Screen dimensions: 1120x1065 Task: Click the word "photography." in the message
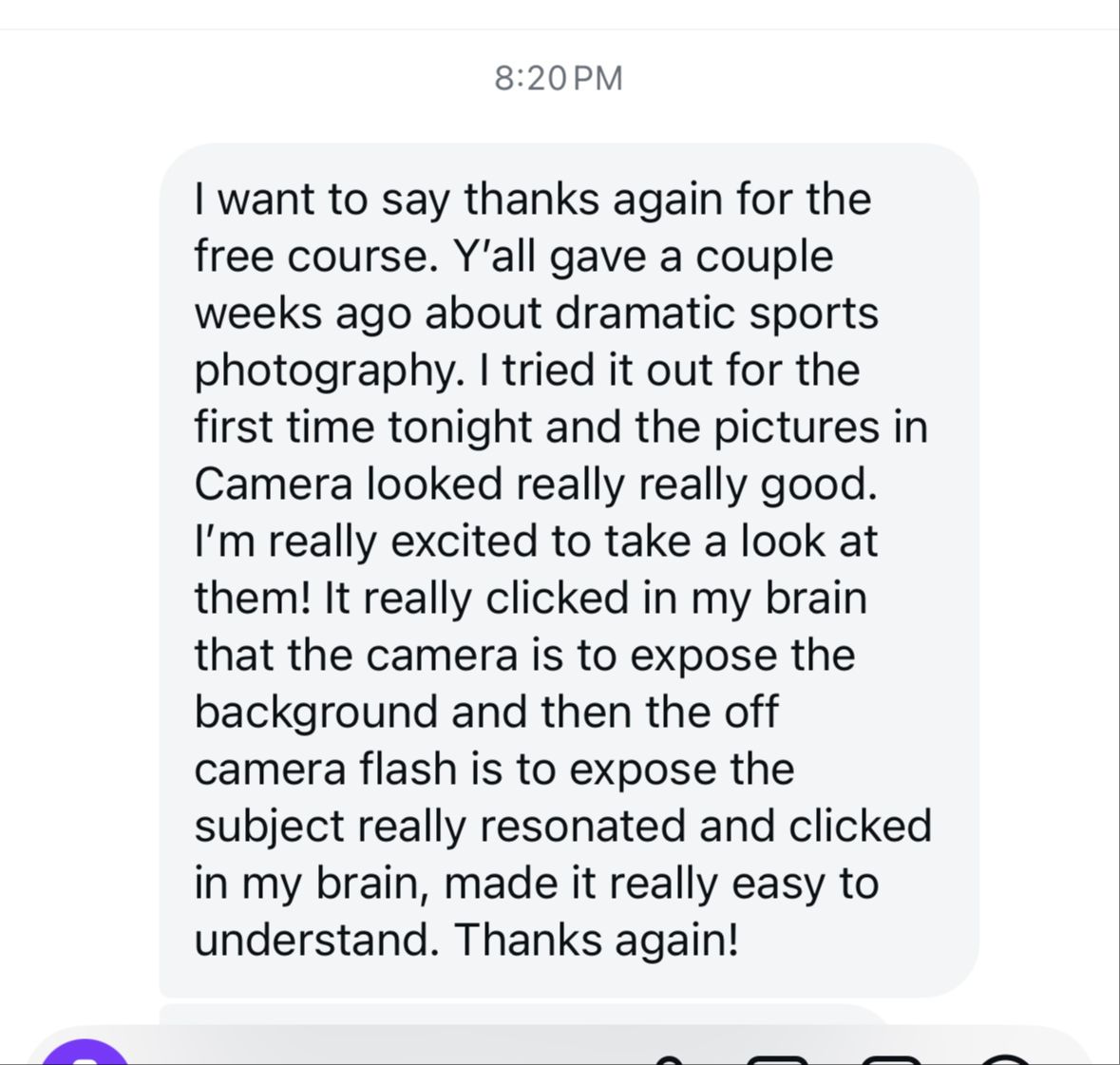point(330,371)
